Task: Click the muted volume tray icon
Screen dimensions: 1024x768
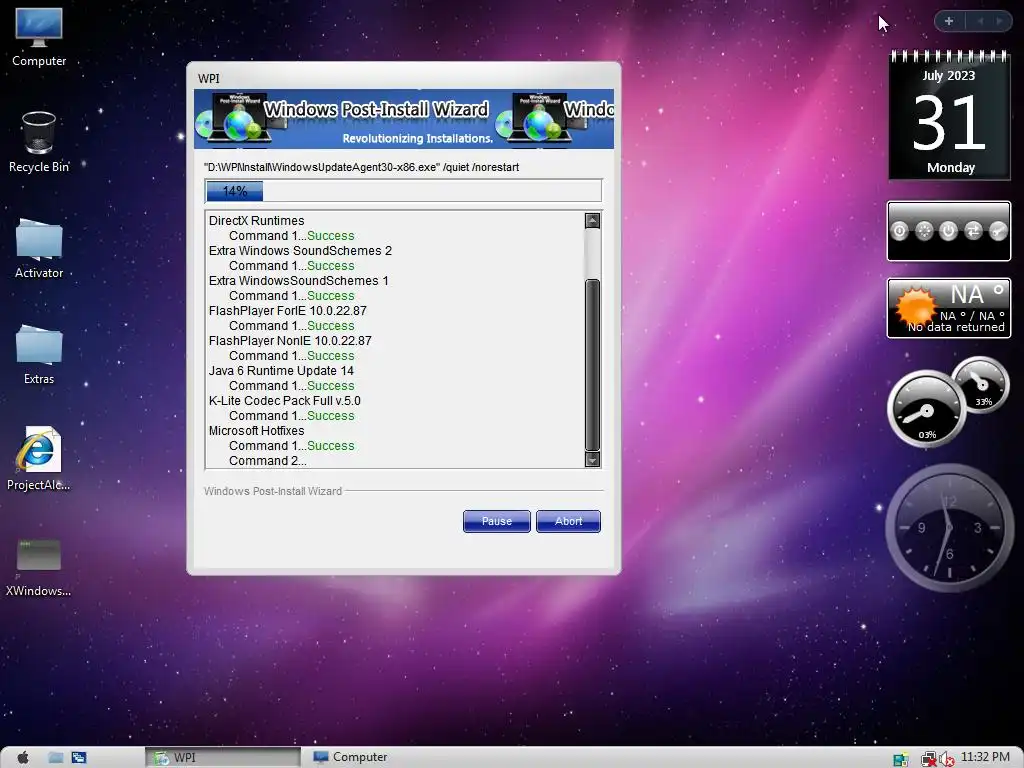Action: click(947, 758)
